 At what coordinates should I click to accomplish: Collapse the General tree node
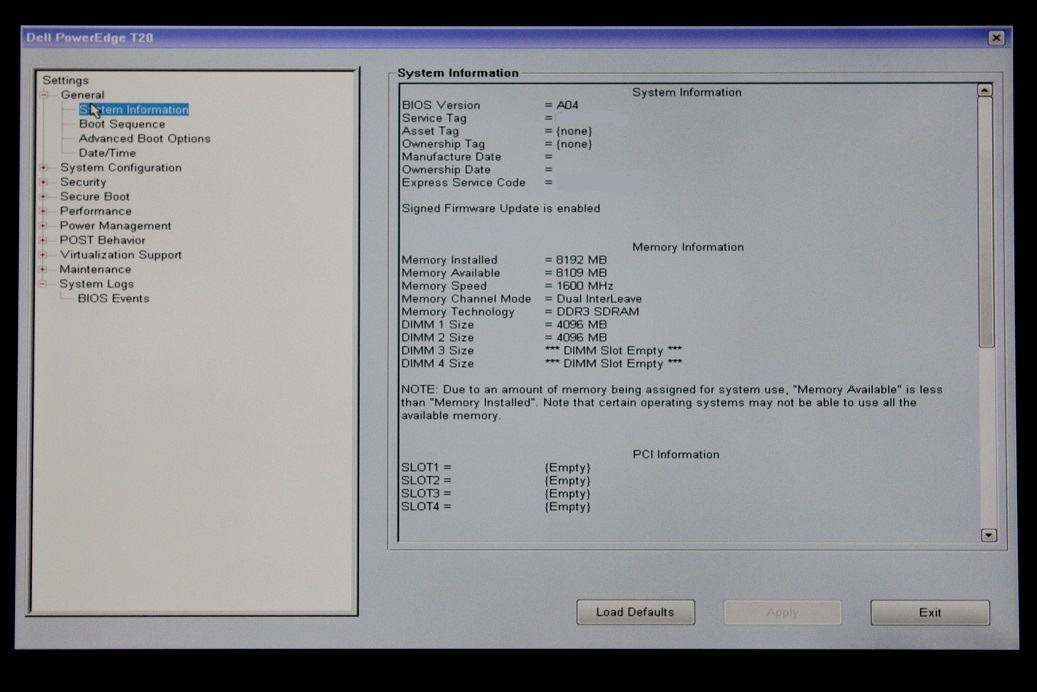click(44, 95)
